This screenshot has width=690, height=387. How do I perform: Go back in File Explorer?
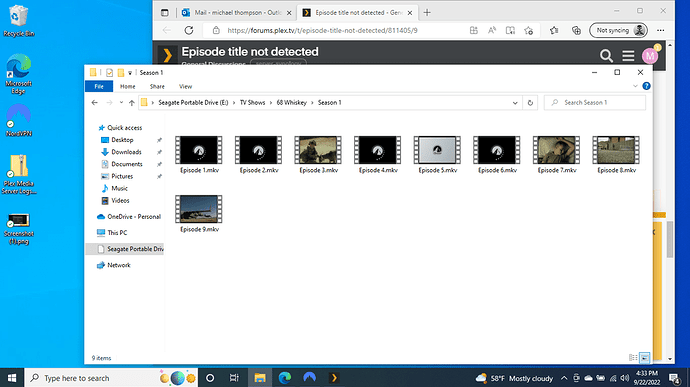point(95,103)
